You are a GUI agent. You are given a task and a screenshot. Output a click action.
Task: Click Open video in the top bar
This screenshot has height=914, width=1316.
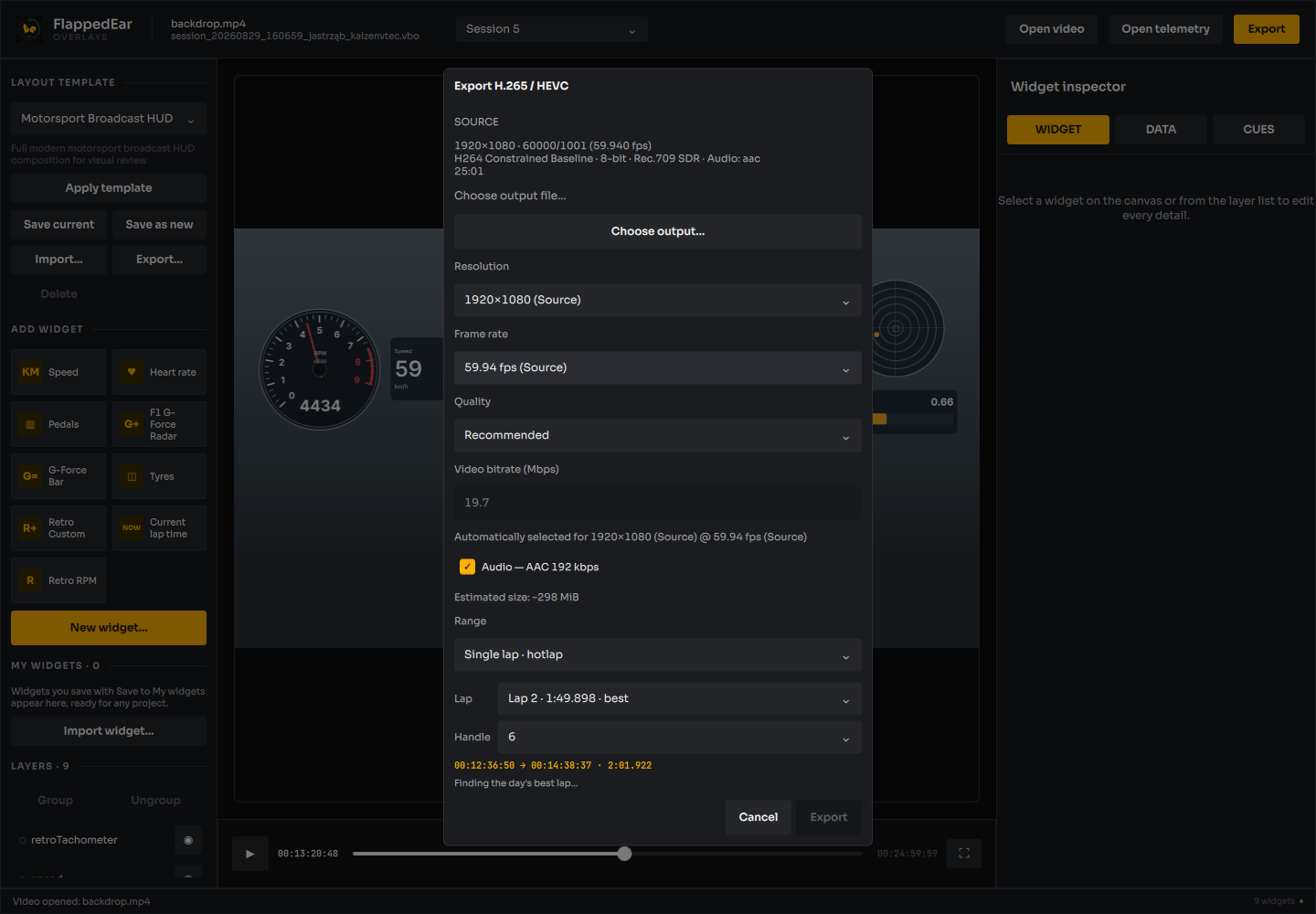tap(1052, 29)
